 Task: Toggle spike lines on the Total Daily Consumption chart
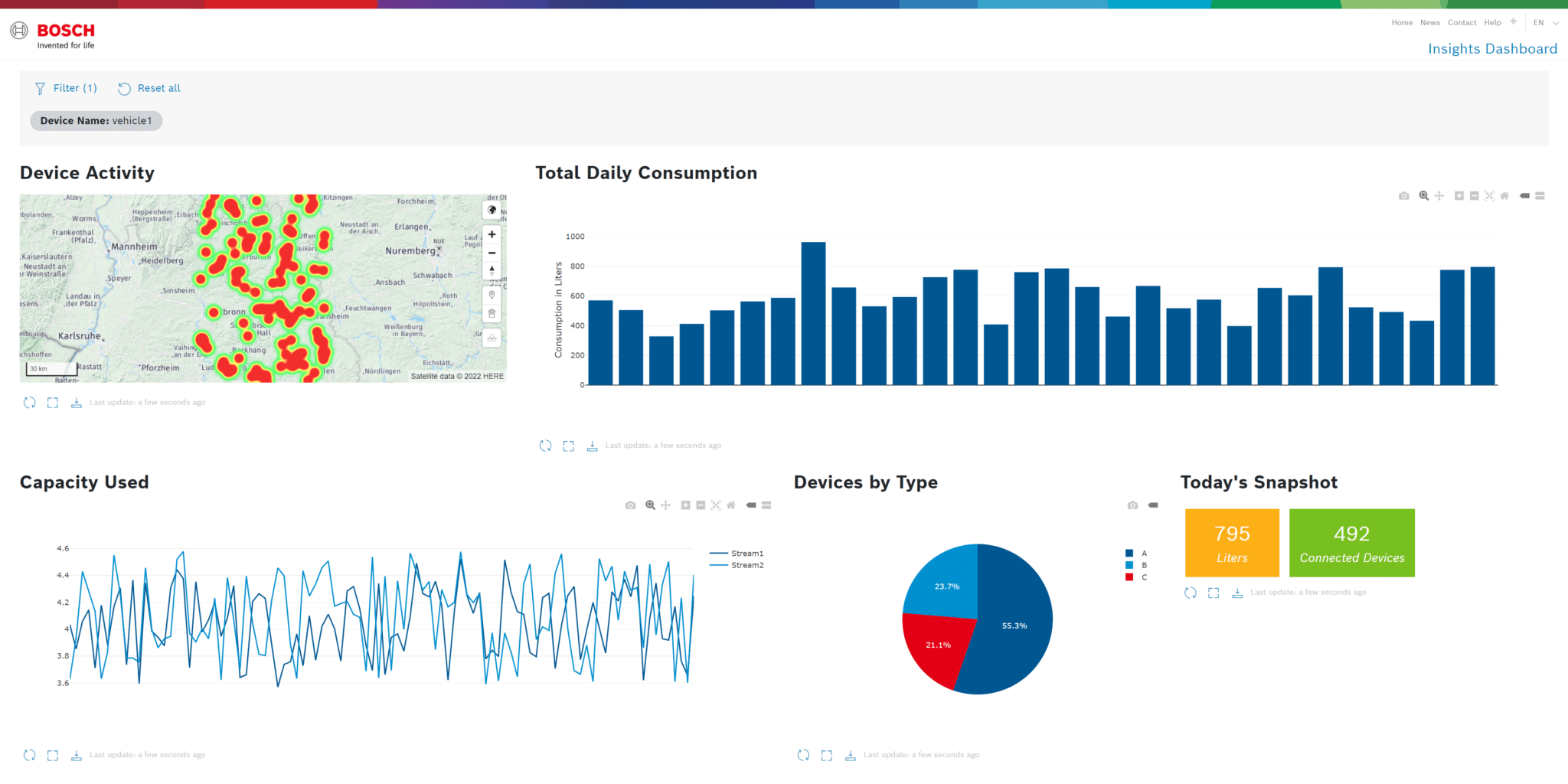(x=1524, y=195)
